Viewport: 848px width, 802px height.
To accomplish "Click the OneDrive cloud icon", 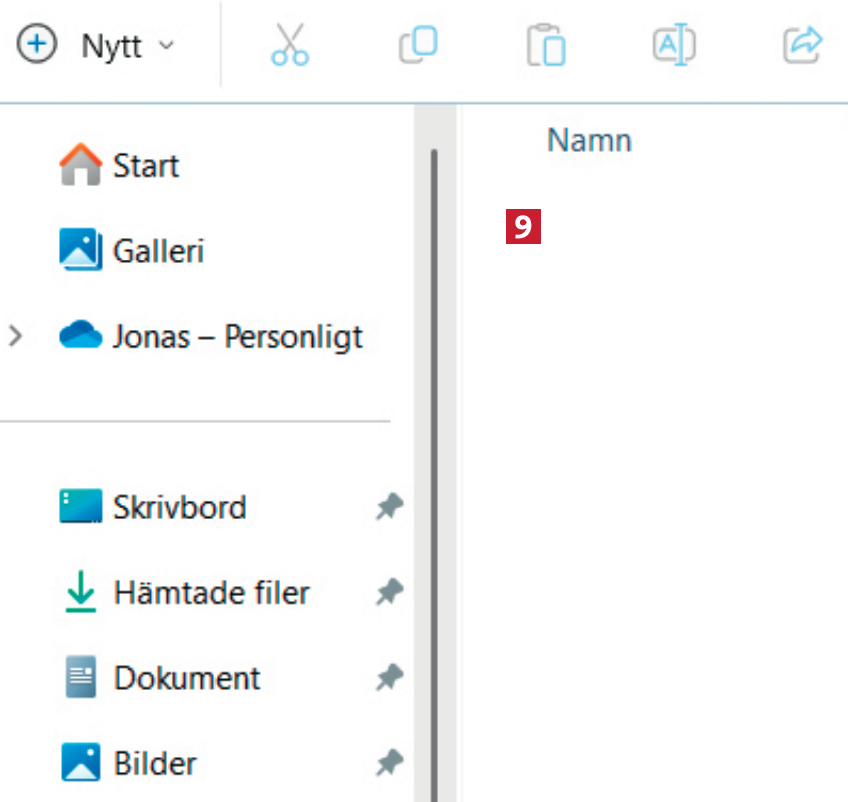I will (81, 336).
